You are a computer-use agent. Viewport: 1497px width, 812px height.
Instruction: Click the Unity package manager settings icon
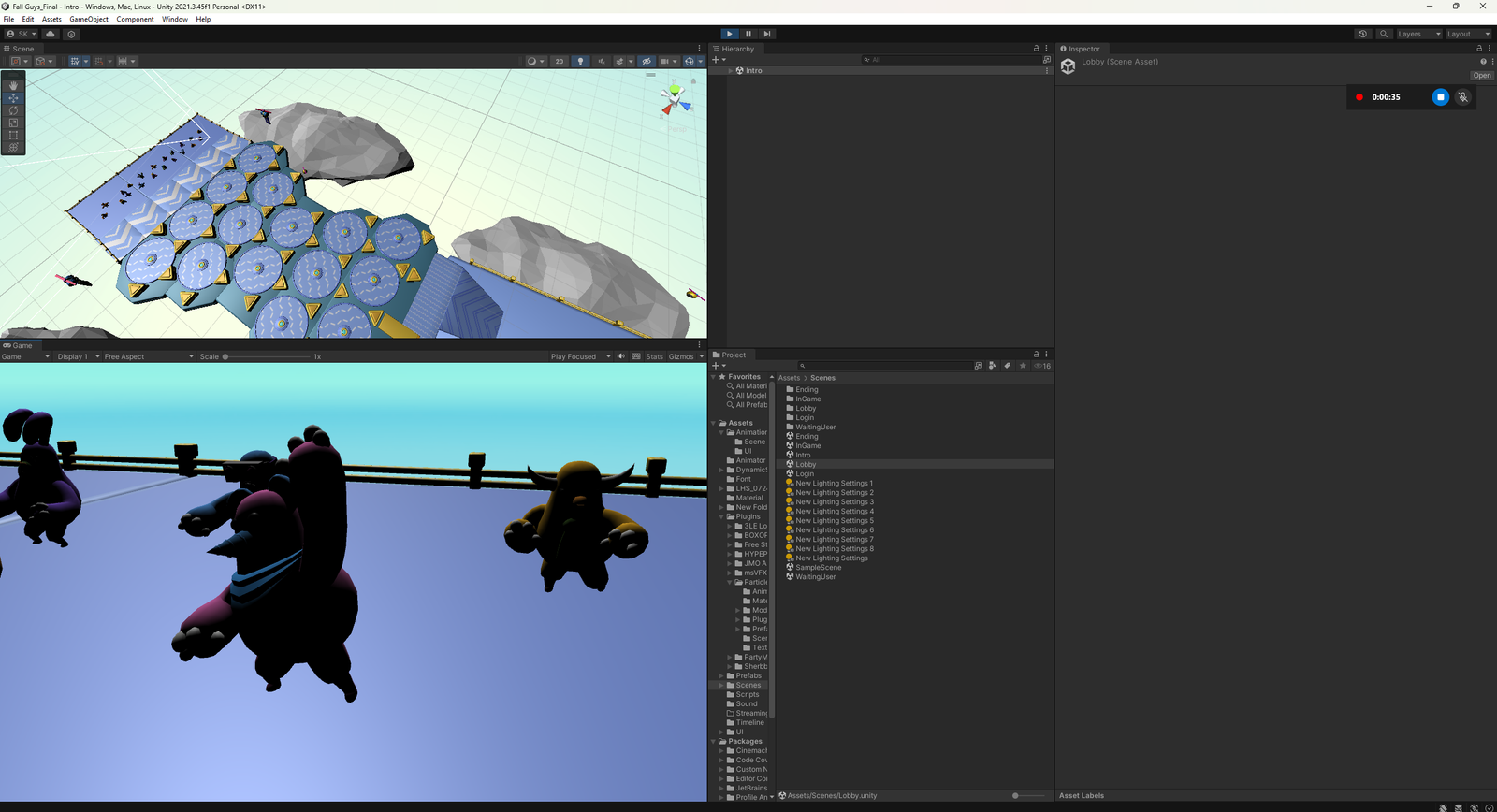pyautogui.click(x=71, y=34)
